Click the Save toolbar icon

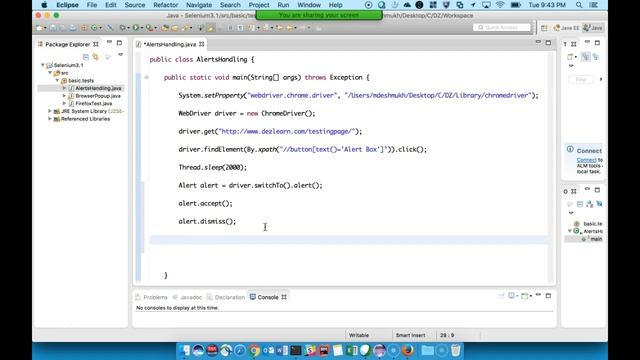pos(53,28)
